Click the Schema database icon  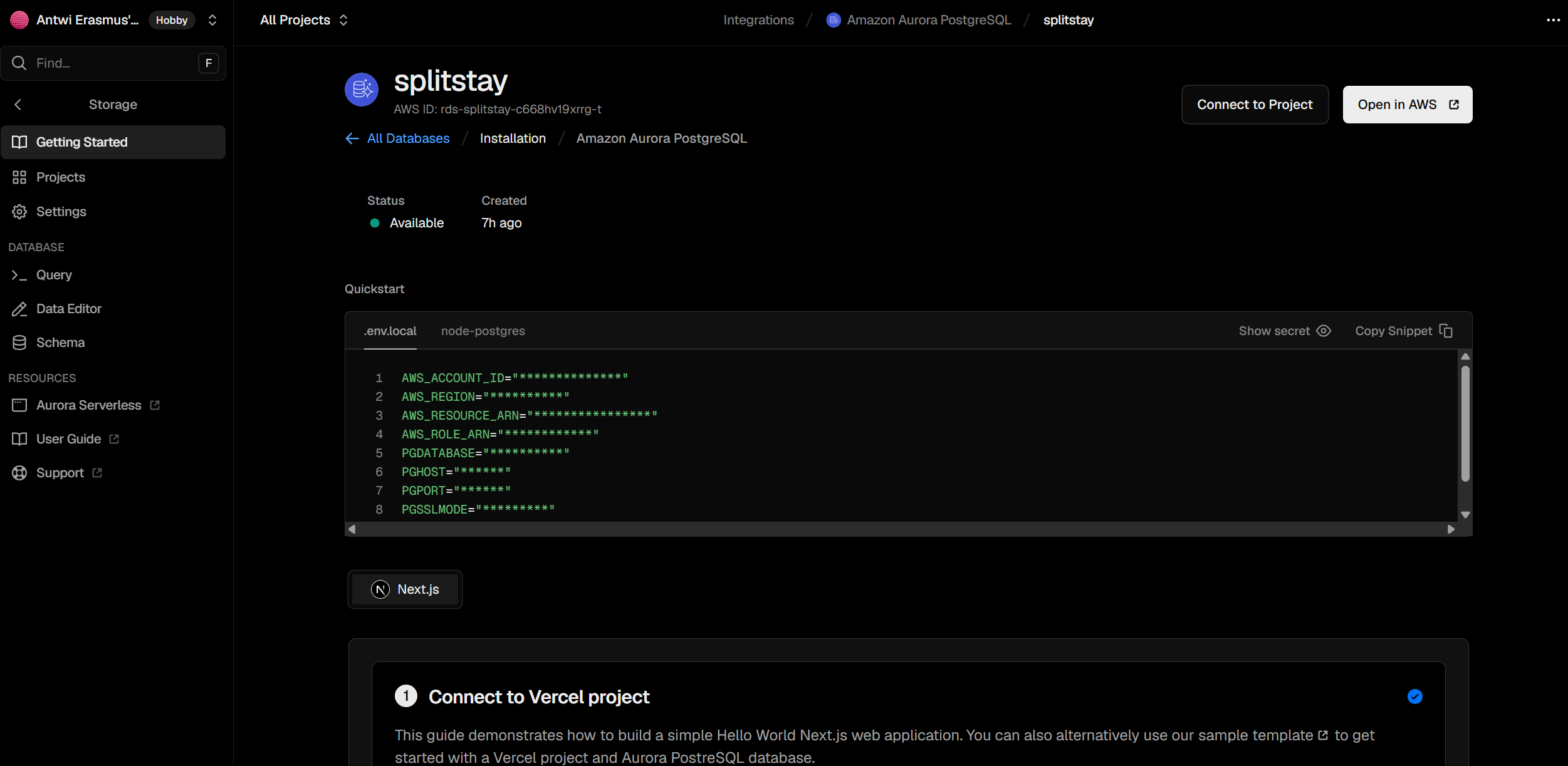pyautogui.click(x=19, y=343)
